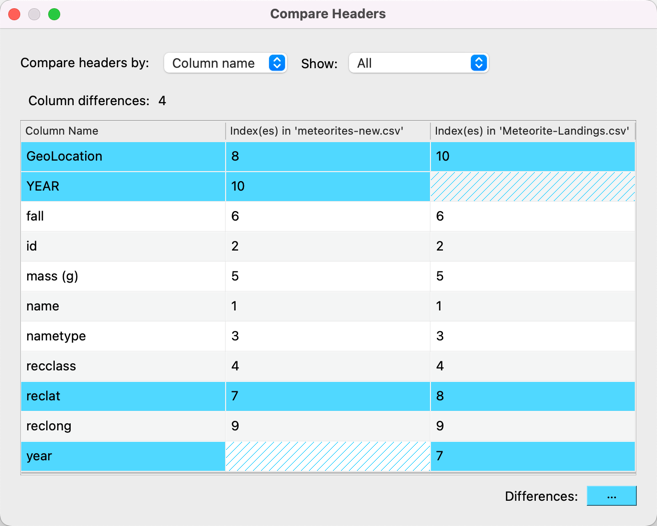Click the hatched empty cell in YEAR row
The height and width of the screenshot is (526, 657).
[x=532, y=186]
